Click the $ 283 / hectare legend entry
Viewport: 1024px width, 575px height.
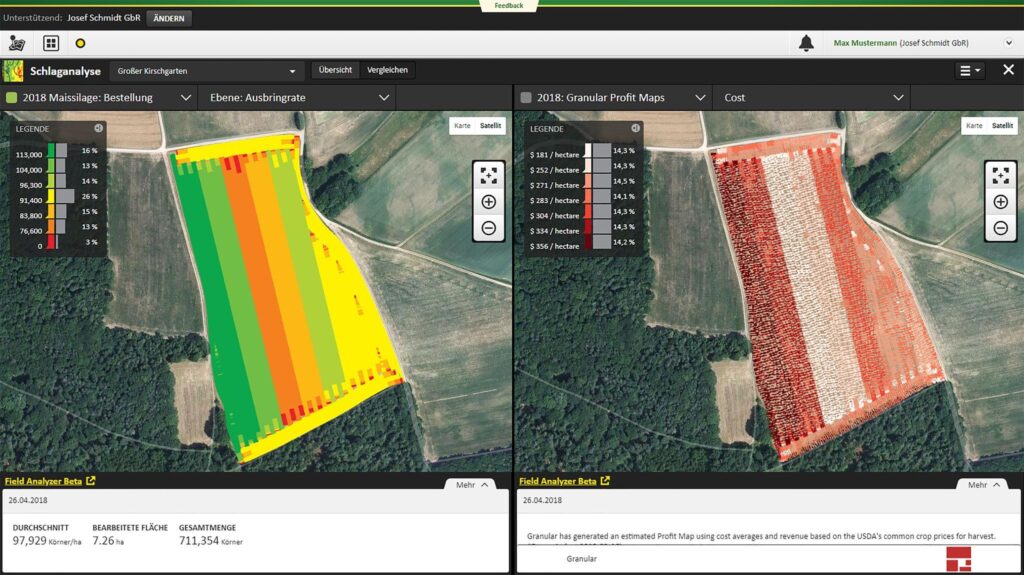pyautogui.click(x=554, y=201)
